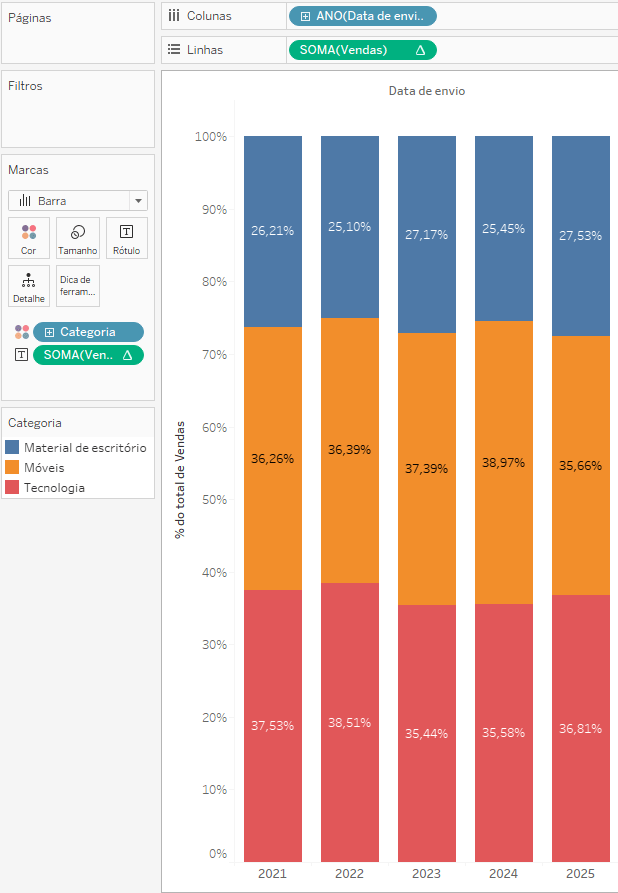
Task: Open the Rótulo (label) marks card
Action: pyautogui.click(x=126, y=238)
